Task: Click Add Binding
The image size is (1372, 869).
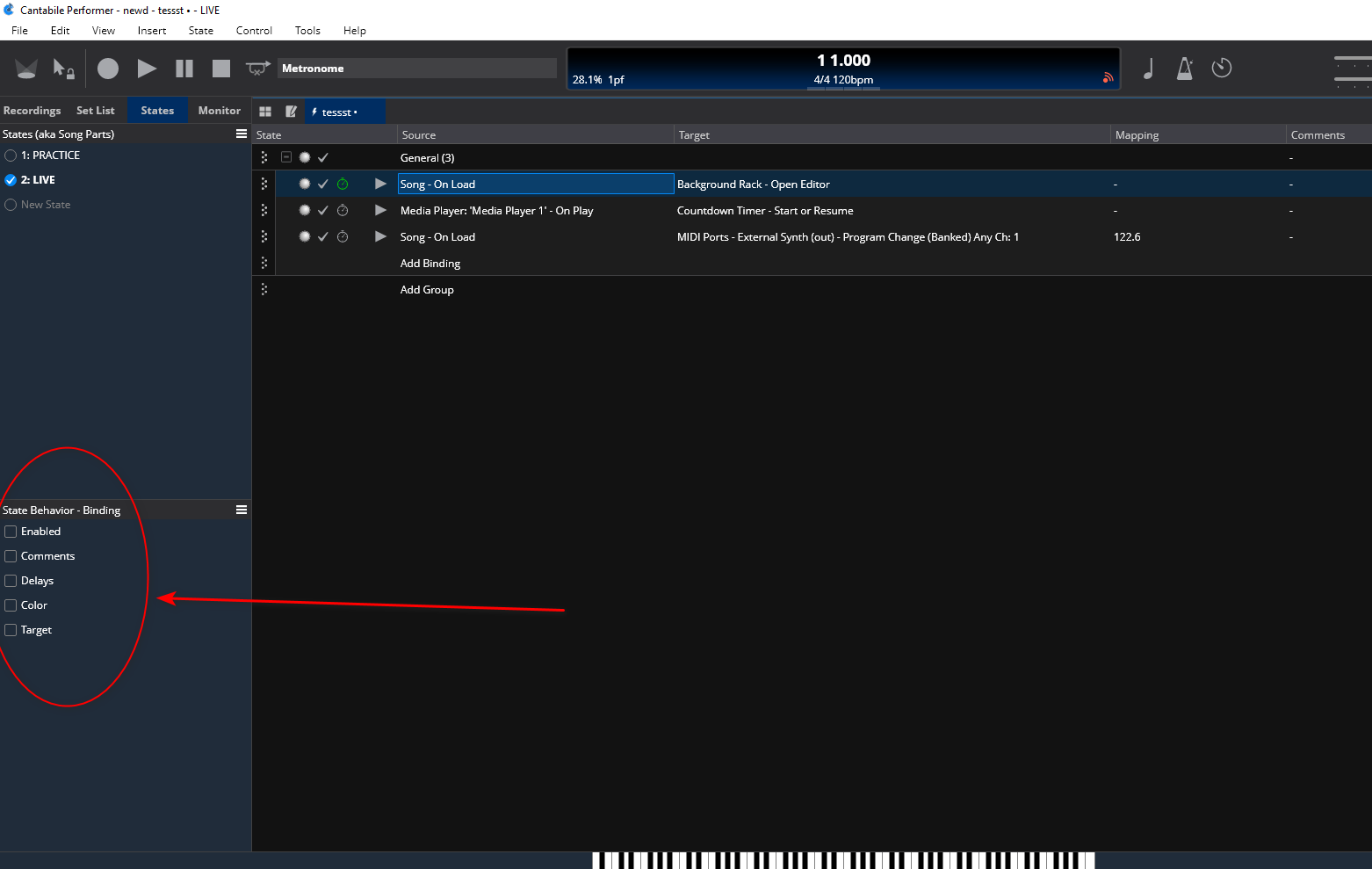Action: (430, 264)
